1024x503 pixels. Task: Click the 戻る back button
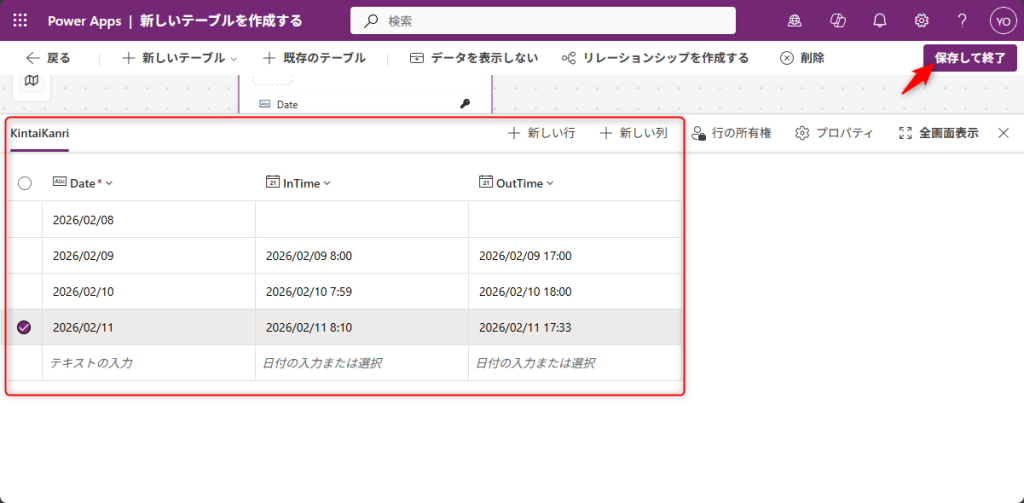pyautogui.click(x=48, y=58)
